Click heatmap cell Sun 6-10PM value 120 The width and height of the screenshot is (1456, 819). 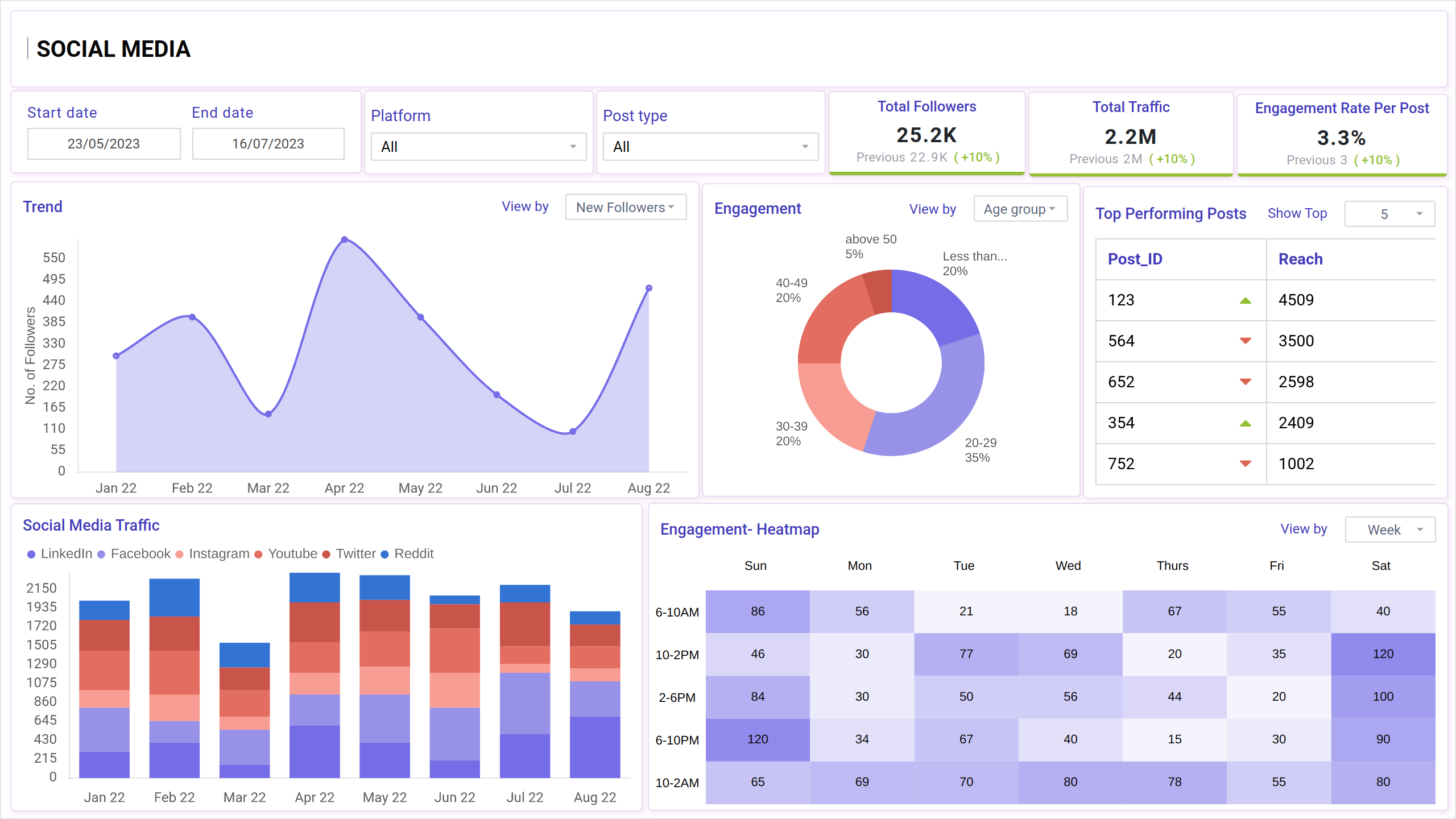(x=758, y=739)
